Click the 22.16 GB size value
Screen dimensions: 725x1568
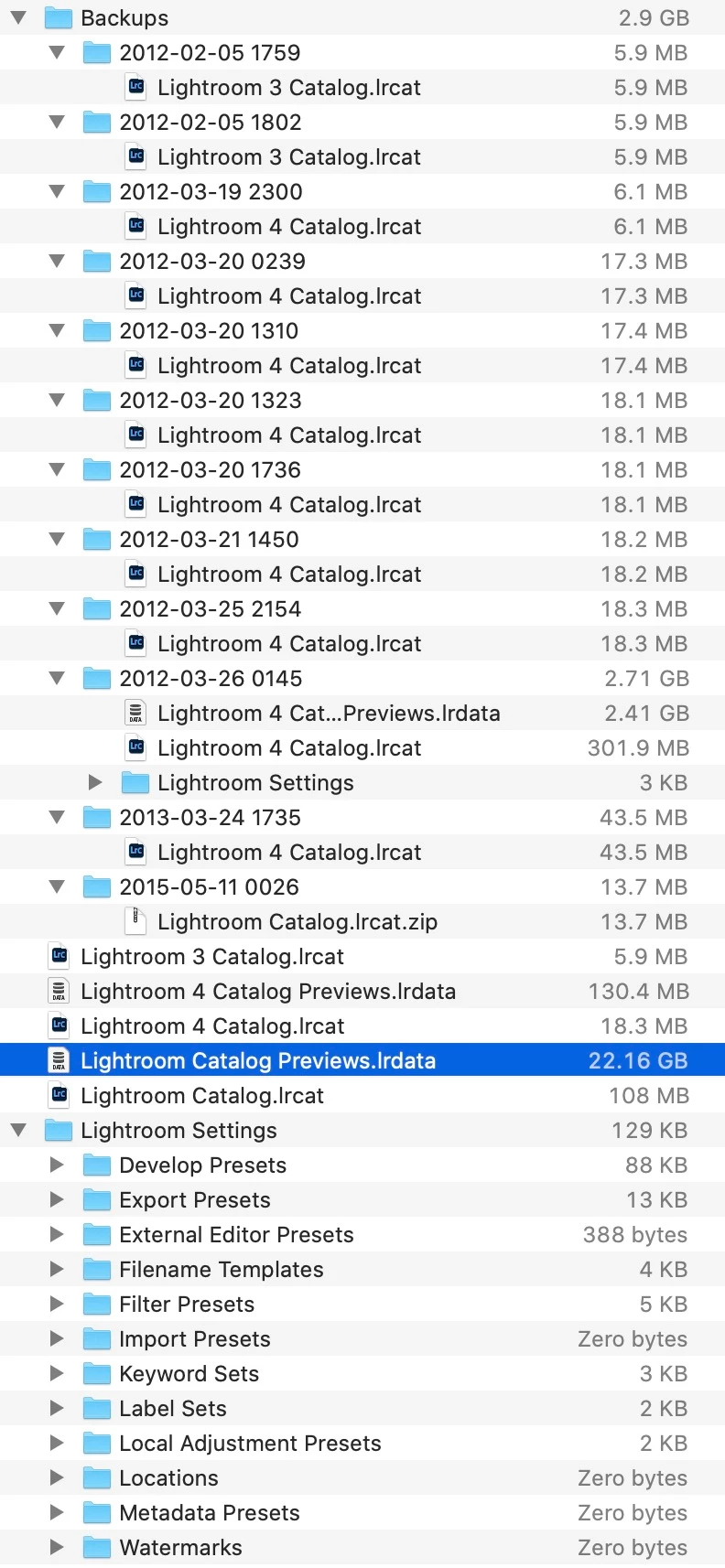[x=638, y=1061]
